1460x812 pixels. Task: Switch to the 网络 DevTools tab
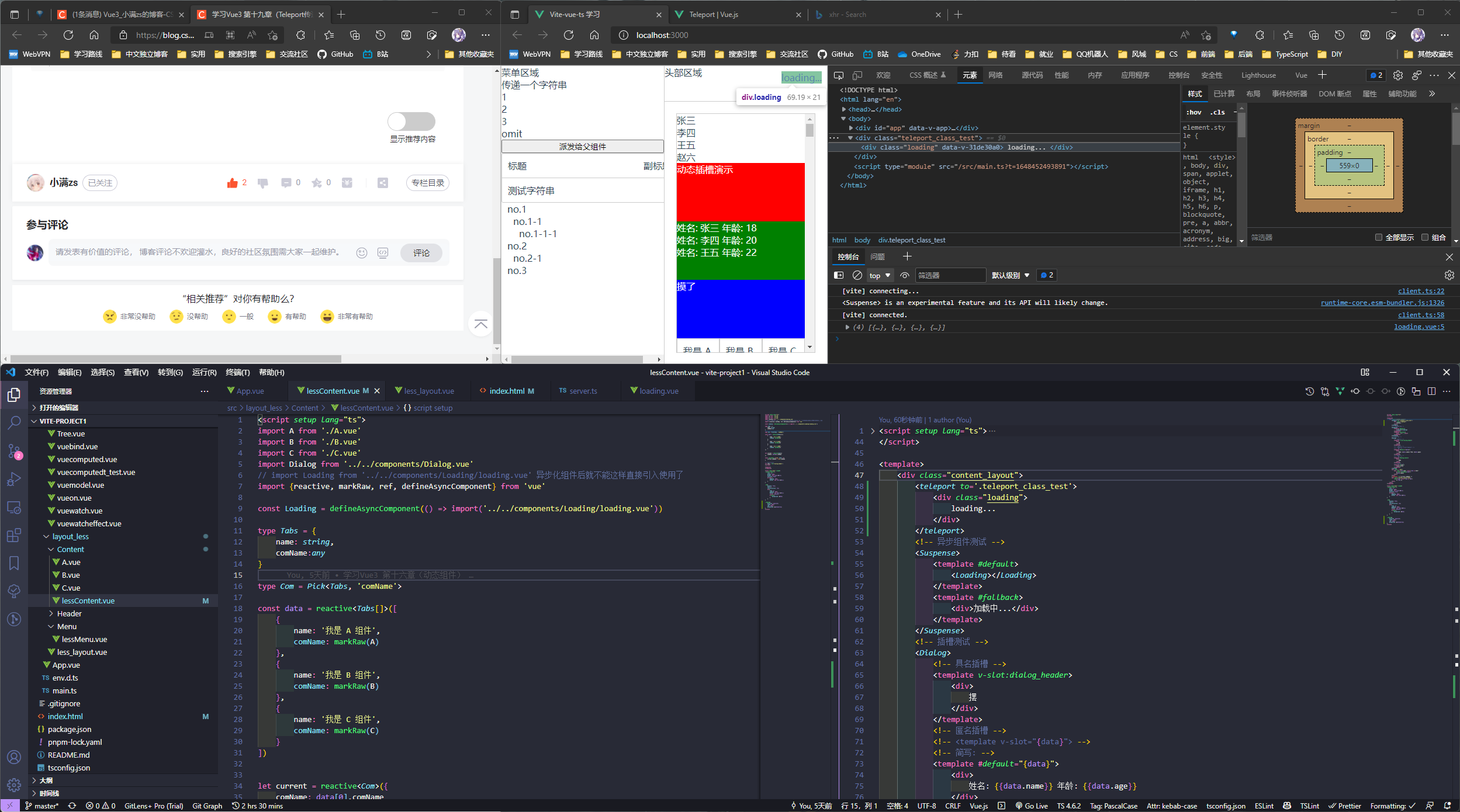(995, 75)
